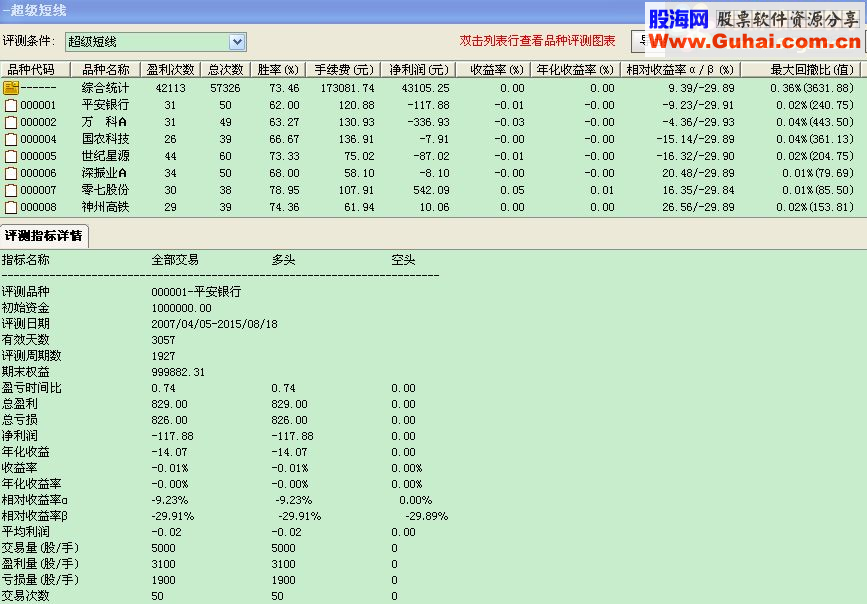Sort by the 总次数 column header
867x604 pixels.
coord(226,70)
